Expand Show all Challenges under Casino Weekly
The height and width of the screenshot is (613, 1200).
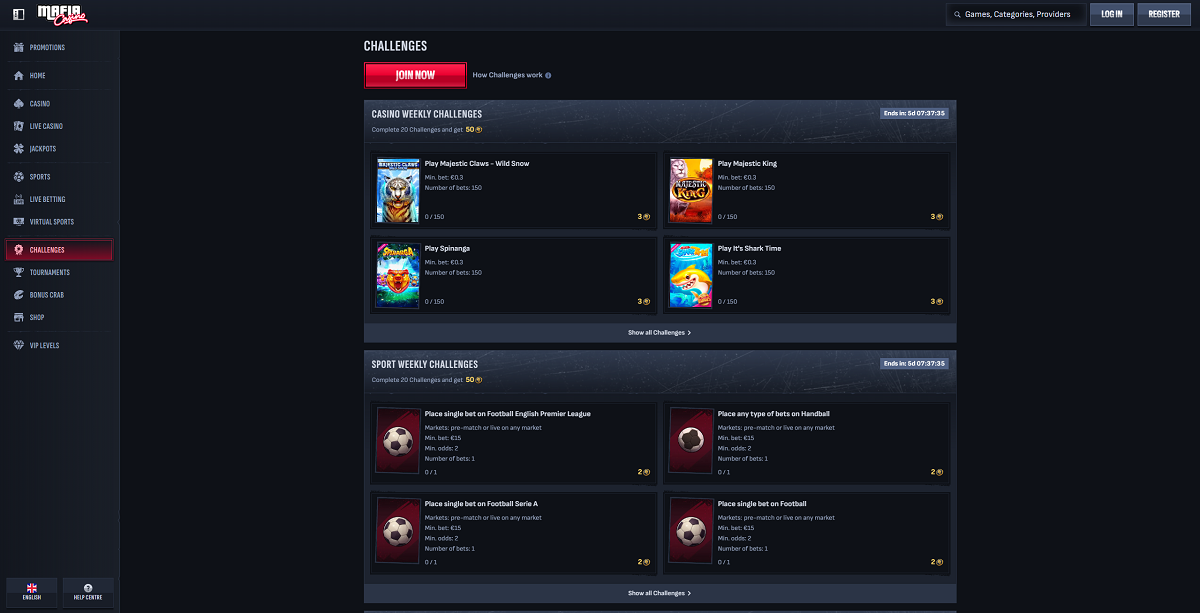660,332
